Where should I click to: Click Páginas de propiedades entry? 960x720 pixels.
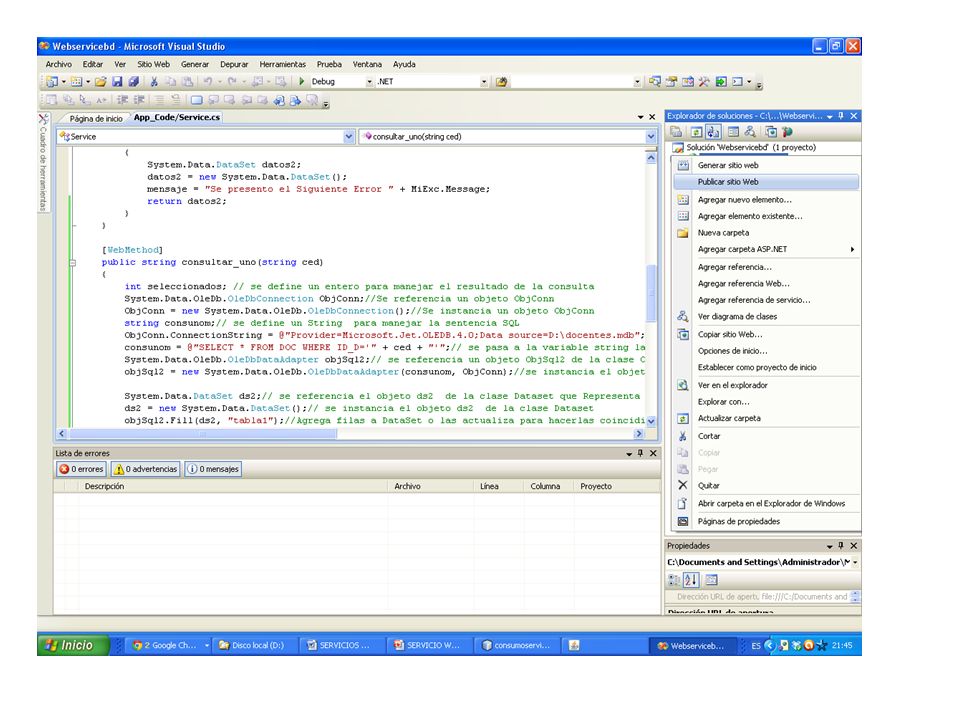[766, 522]
